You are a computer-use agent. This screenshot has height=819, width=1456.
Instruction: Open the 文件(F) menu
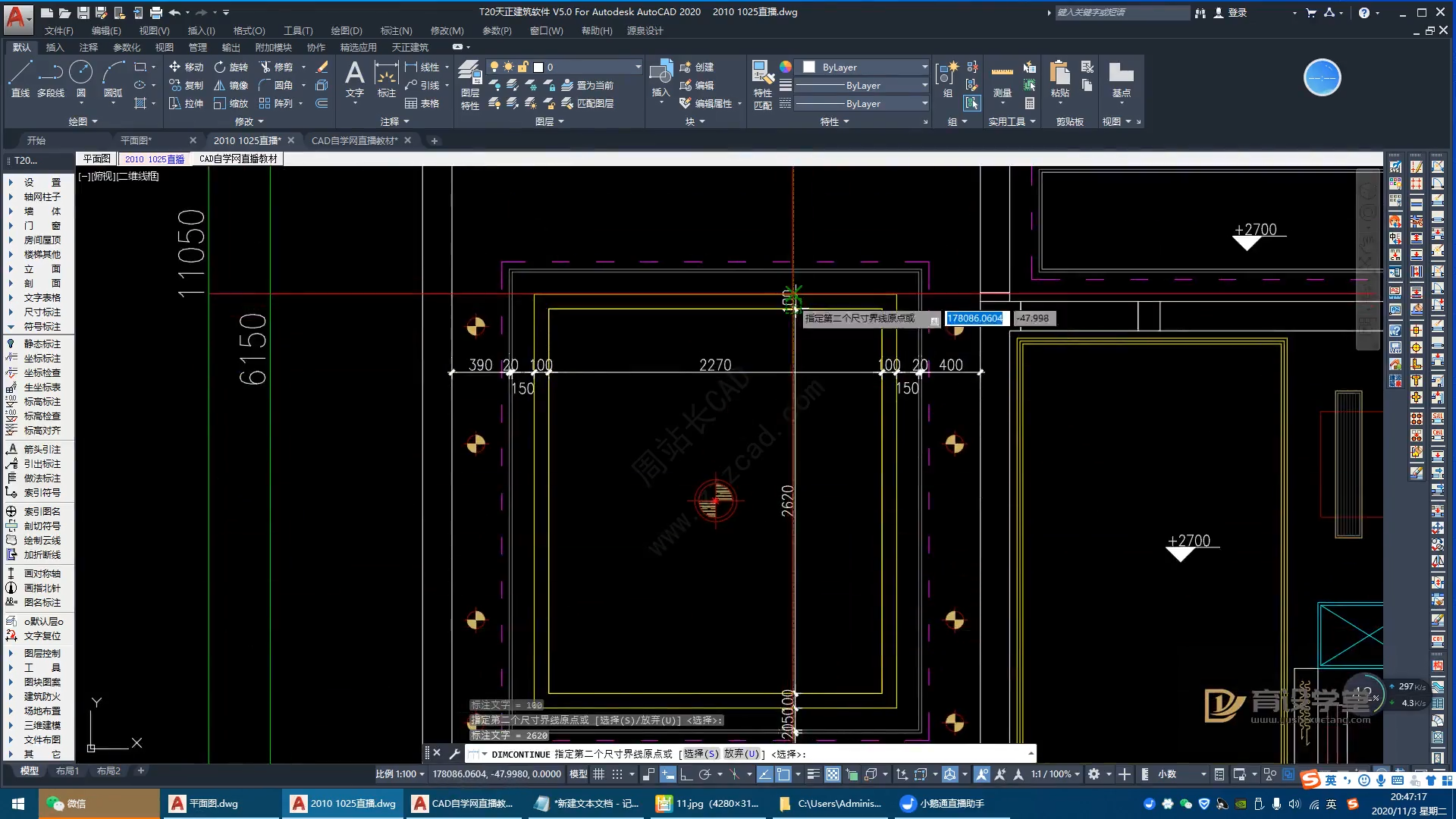point(58,30)
